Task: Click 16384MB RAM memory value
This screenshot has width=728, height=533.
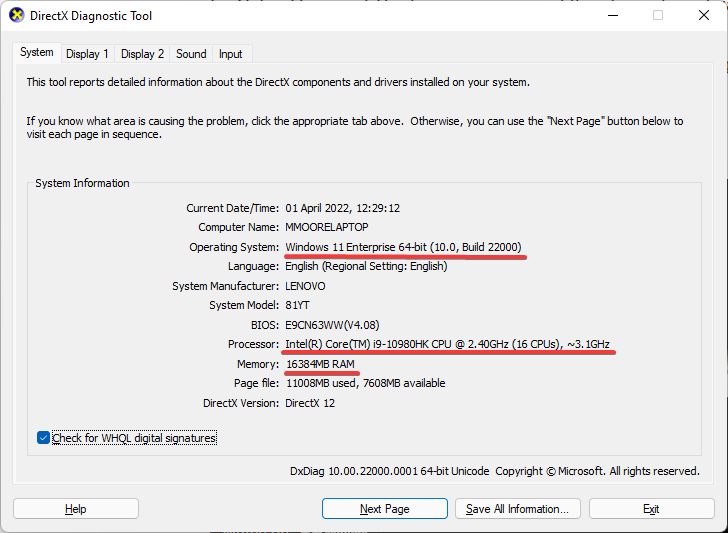Action: (x=320, y=364)
